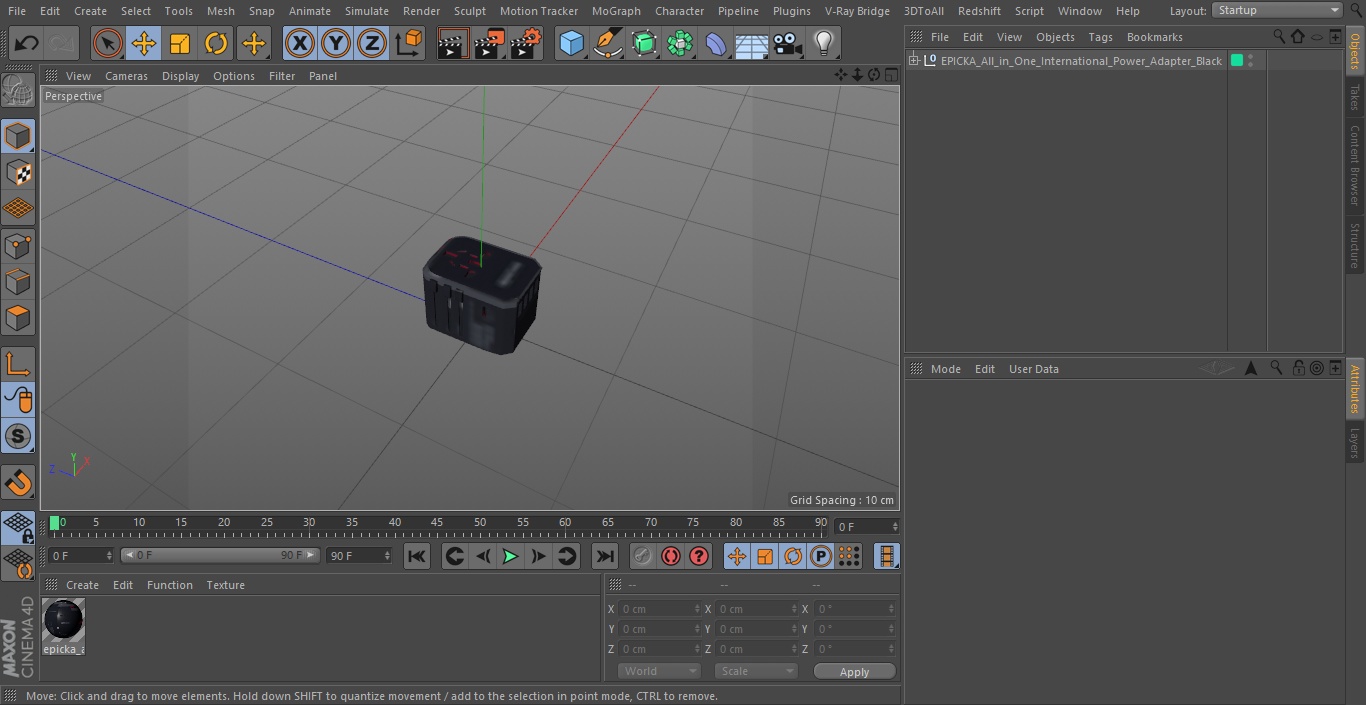Select the epicka material thumbnail
Screen dimensions: 1366x705
click(x=63, y=621)
